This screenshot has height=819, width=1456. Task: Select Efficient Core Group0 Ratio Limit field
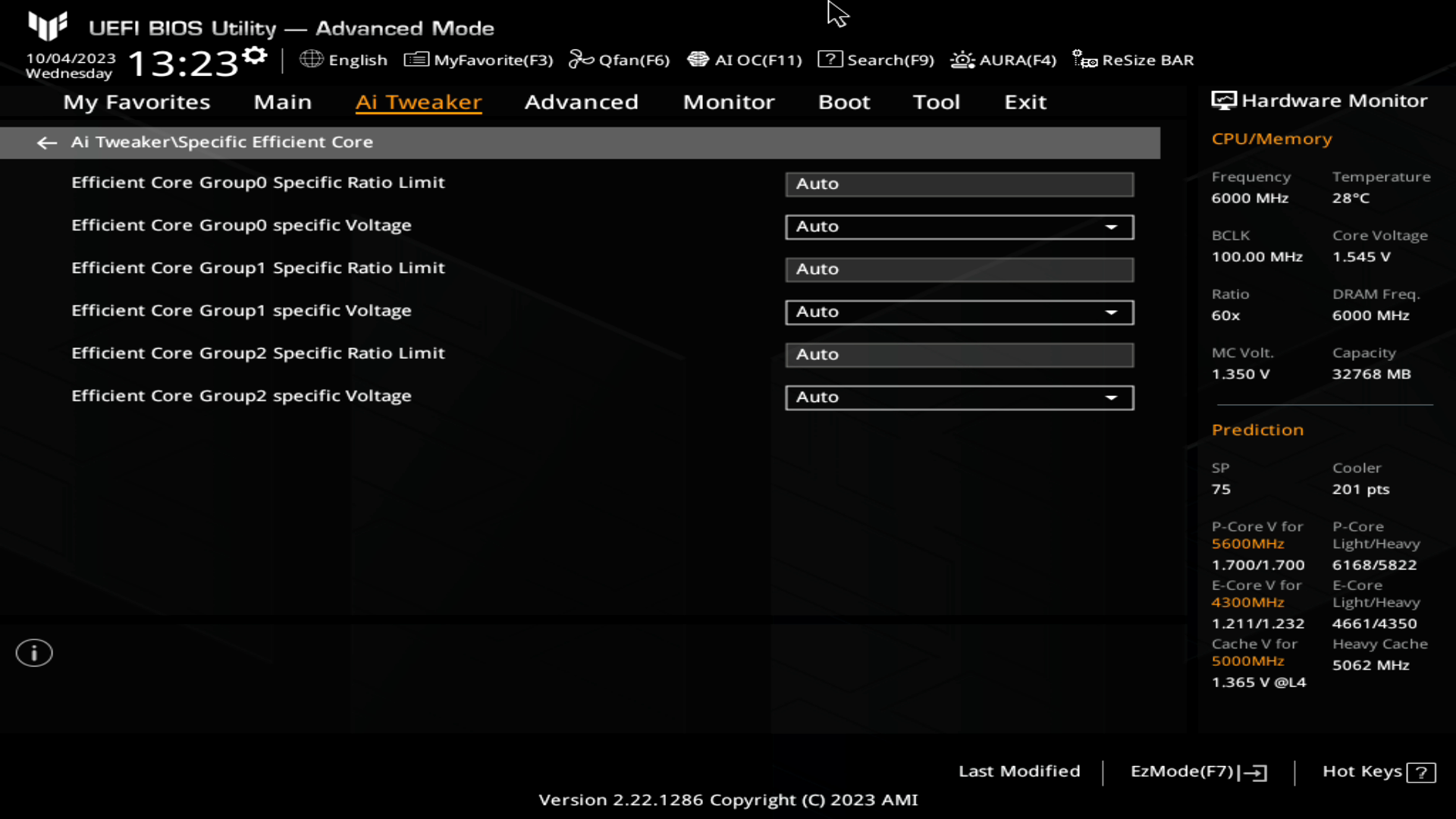pyautogui.click(x=958, y=183)
